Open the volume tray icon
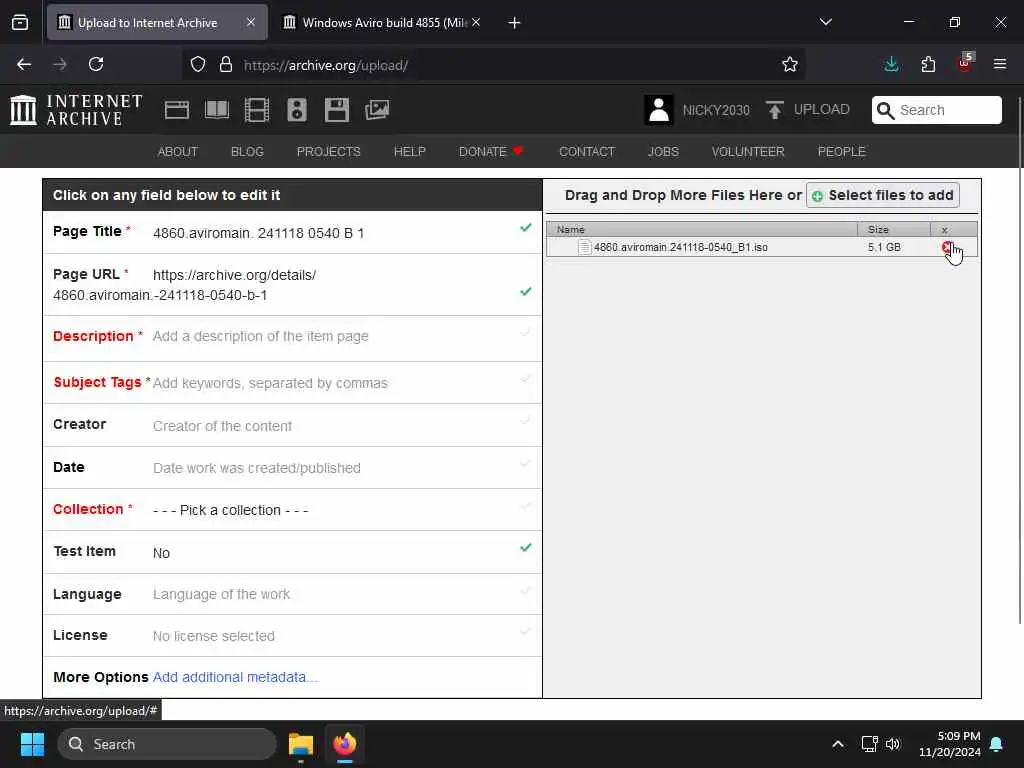The image size is (1024, 768). coord(893,744)
